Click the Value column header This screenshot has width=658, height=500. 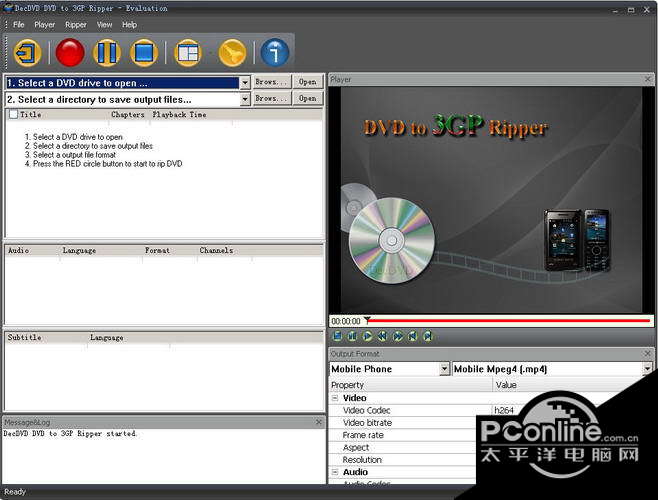click(x=506, y=385)
